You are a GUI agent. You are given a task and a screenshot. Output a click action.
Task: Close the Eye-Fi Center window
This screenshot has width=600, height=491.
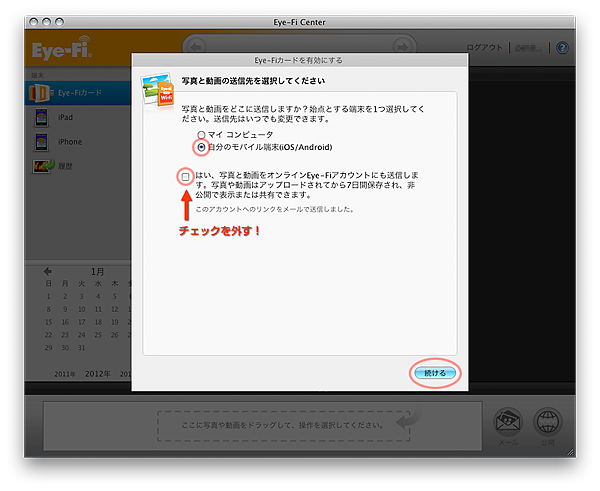[x=34, y=22]
